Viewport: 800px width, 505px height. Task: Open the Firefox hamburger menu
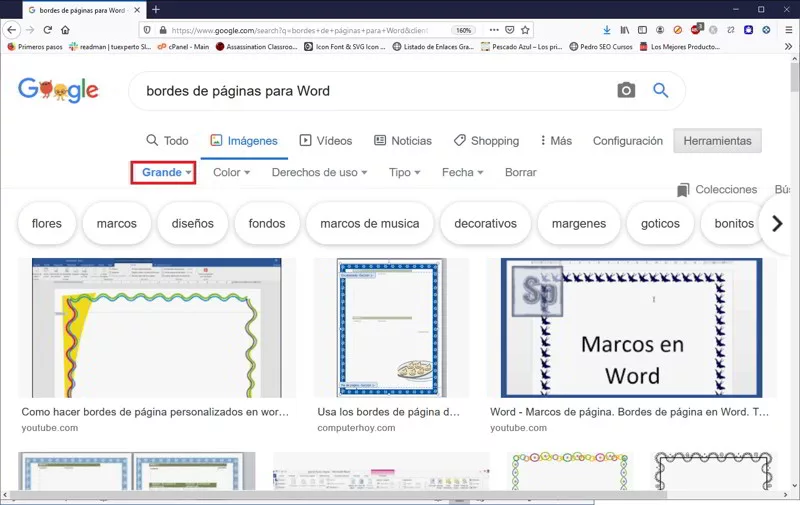pyautogui.click(x=788, y=30)
